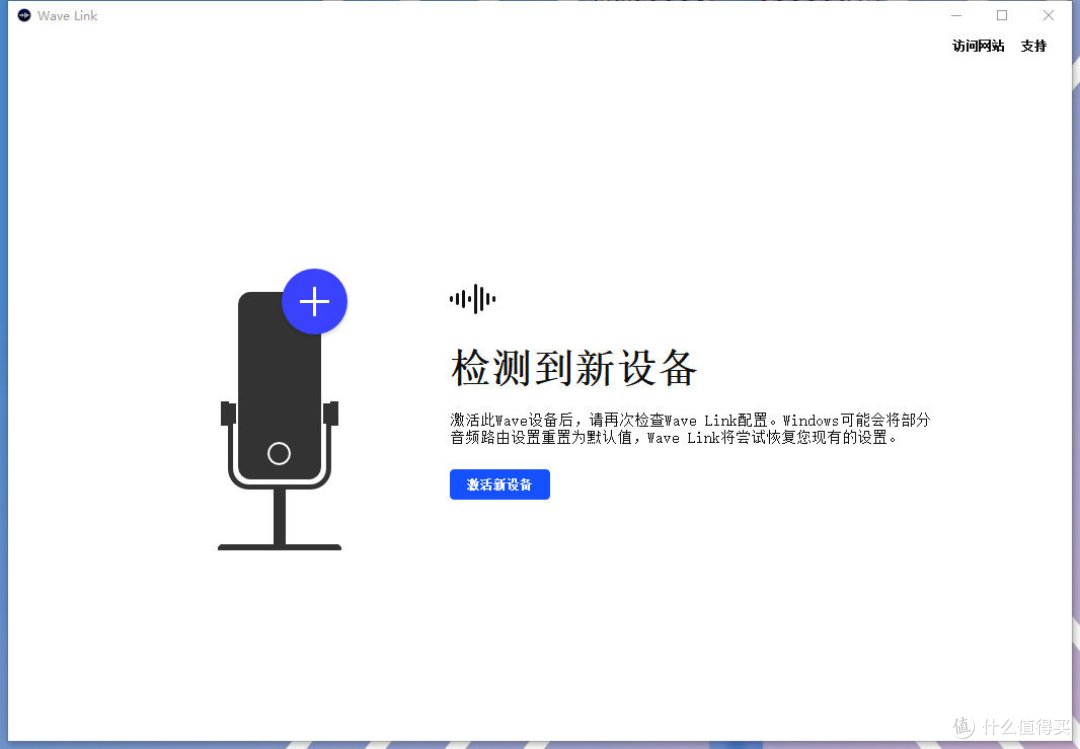The image size is (1080, 749).
Task: Open the 访问网站 visit website link
Action: pos(978,46)
